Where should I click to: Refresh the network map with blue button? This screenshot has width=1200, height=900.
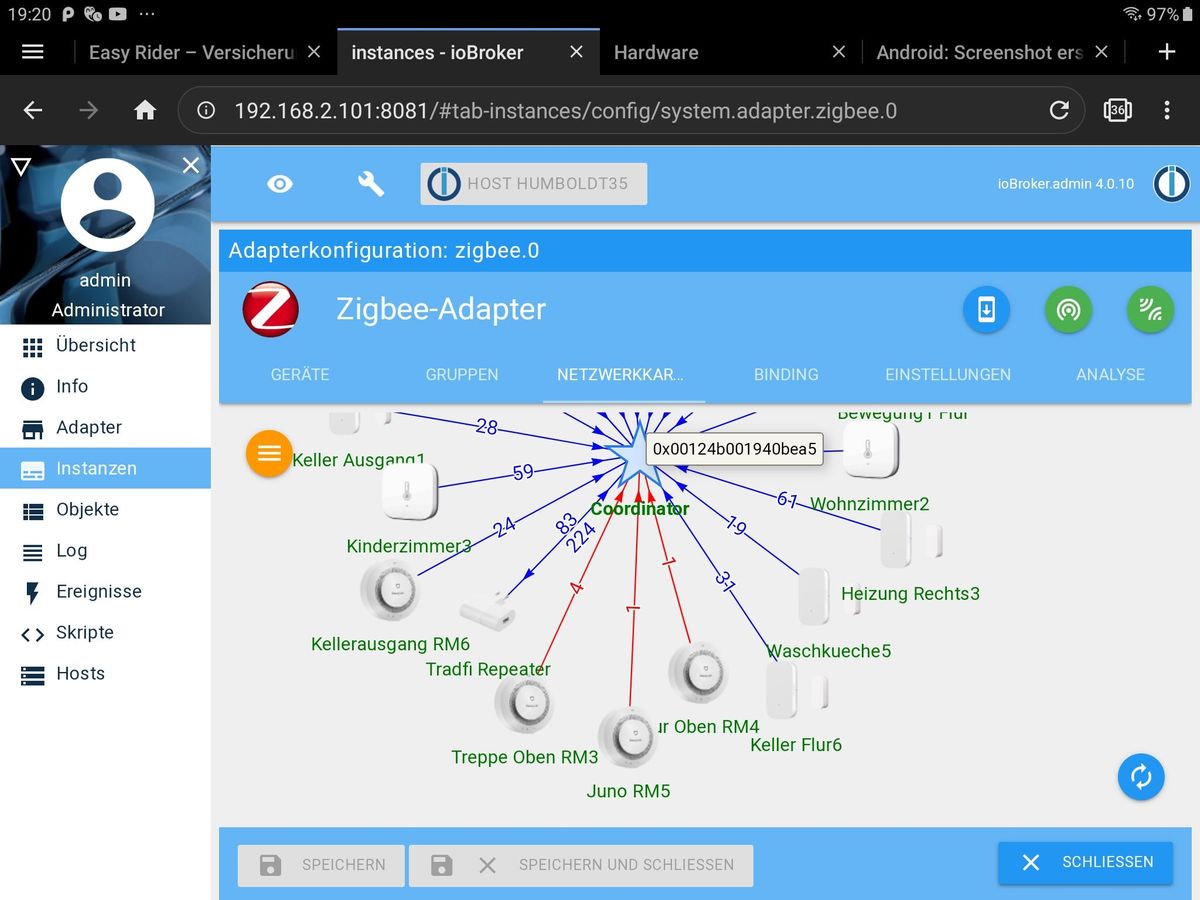point(1141,777)
